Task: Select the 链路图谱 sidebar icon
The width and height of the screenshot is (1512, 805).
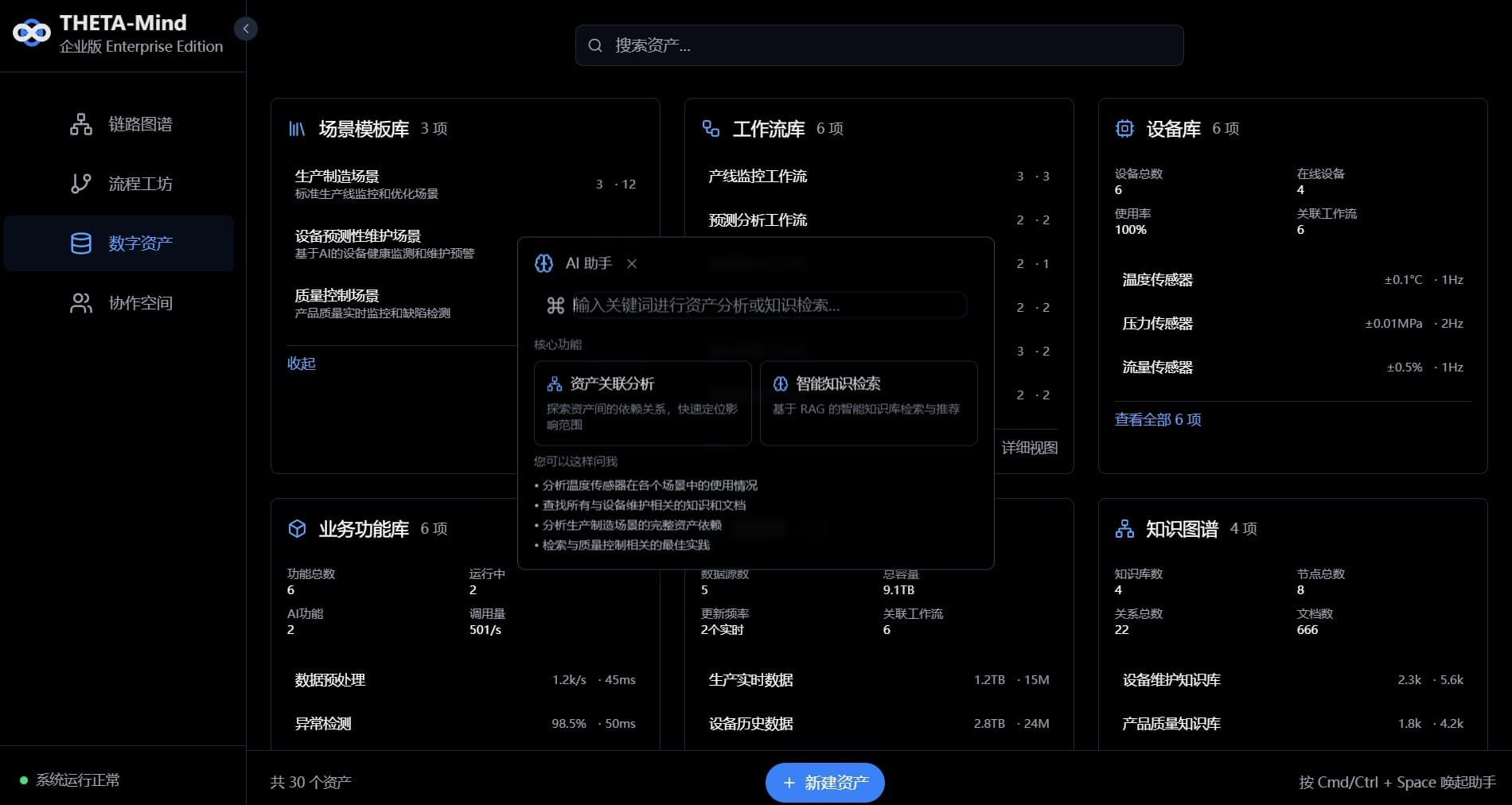Action: pos(80,124)
